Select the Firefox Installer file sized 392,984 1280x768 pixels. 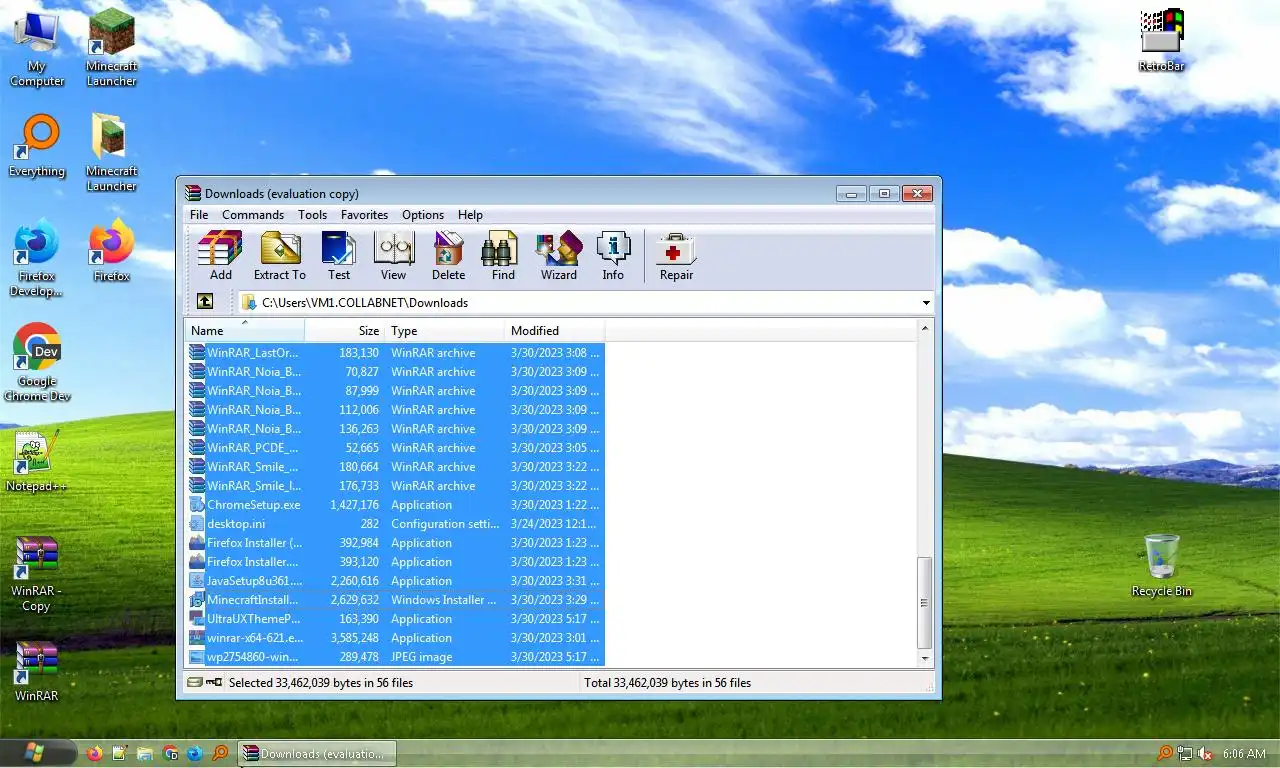(396, 543)
